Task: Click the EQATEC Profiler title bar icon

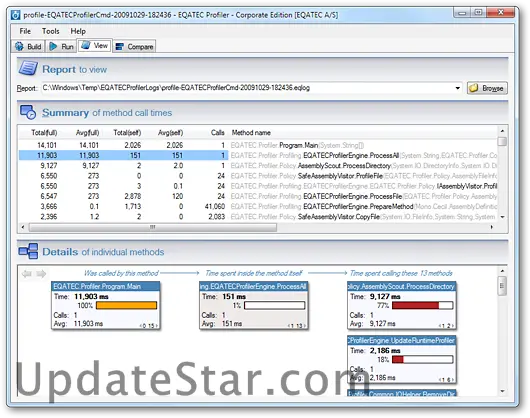Action: point(16,15)
